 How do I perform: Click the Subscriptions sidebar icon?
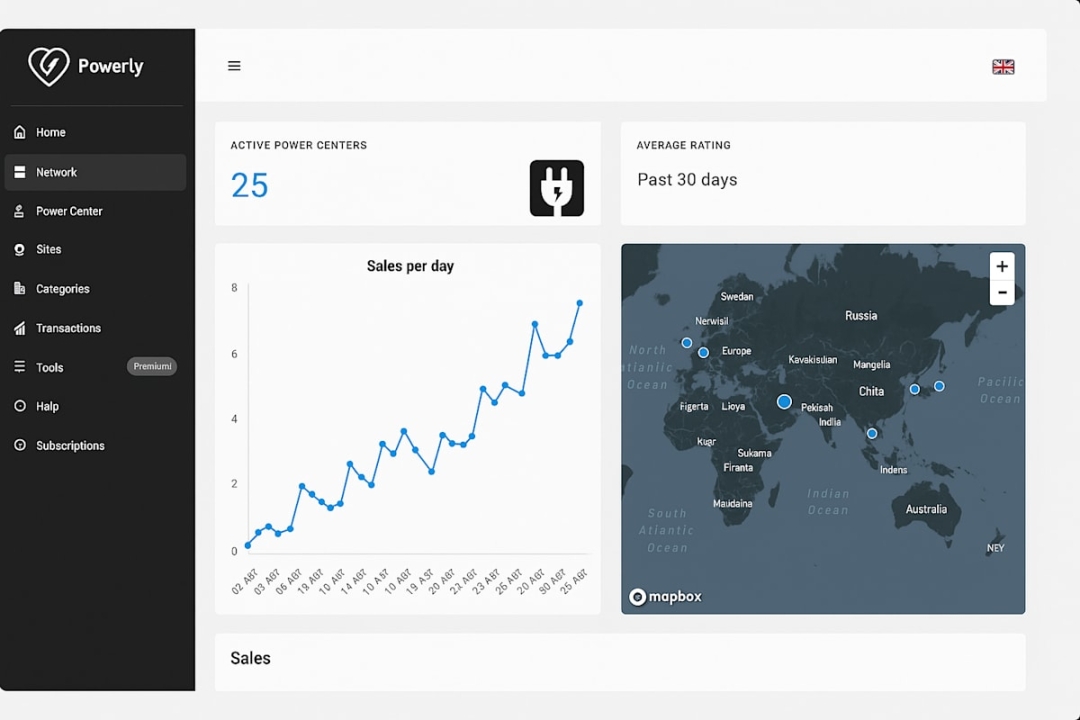click(x=20, y=445)
